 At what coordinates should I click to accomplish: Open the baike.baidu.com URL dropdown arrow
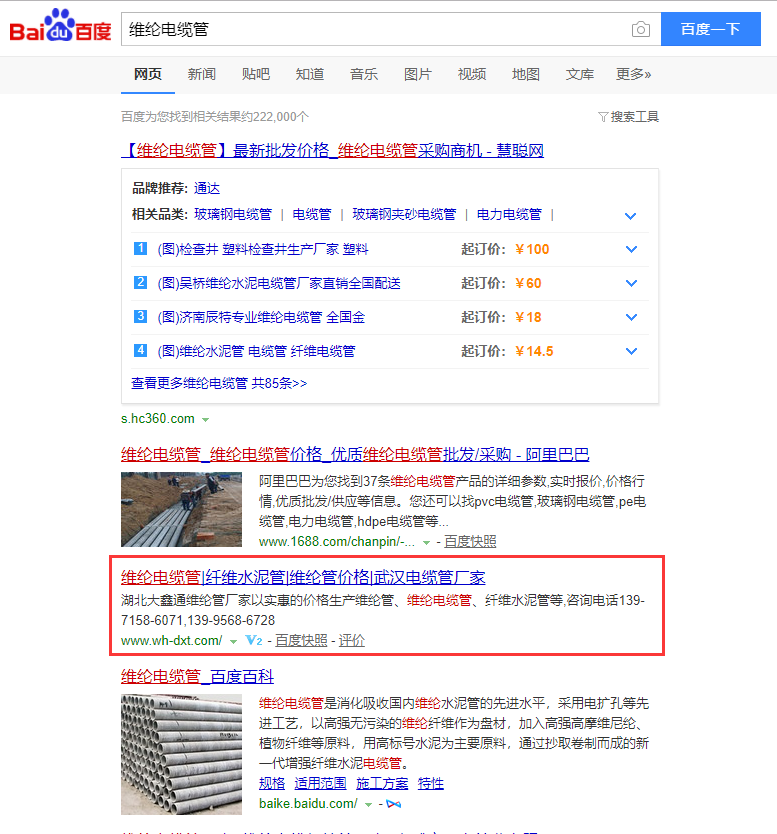[368, 805]
